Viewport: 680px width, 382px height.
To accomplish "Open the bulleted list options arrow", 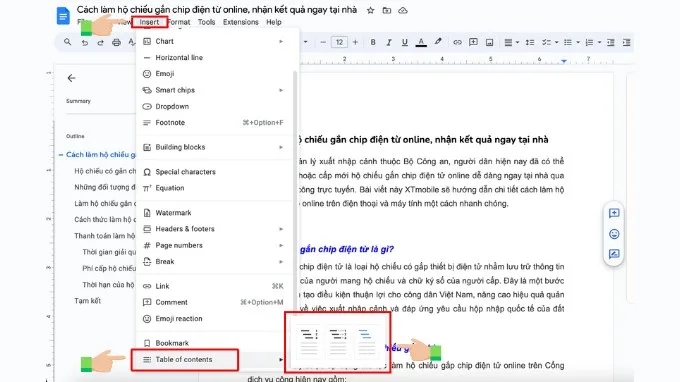I will pos(578,42).
